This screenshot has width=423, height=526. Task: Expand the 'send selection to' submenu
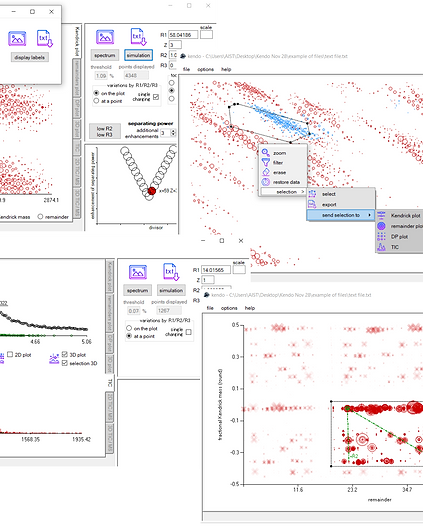340,215
